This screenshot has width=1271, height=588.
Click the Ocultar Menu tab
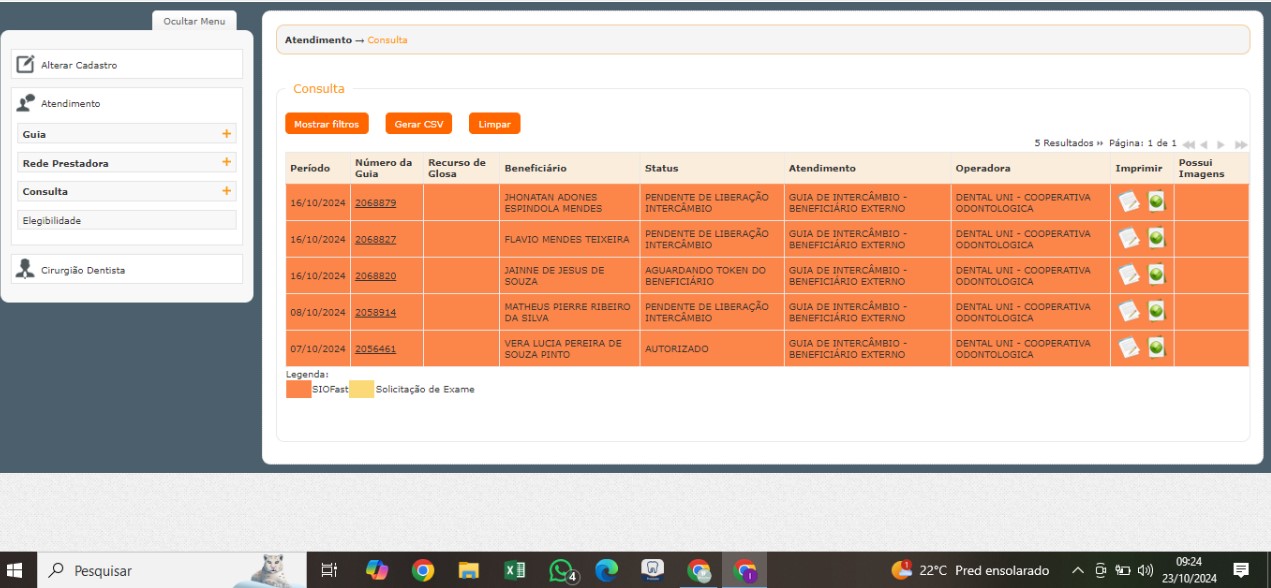[194, 22]
